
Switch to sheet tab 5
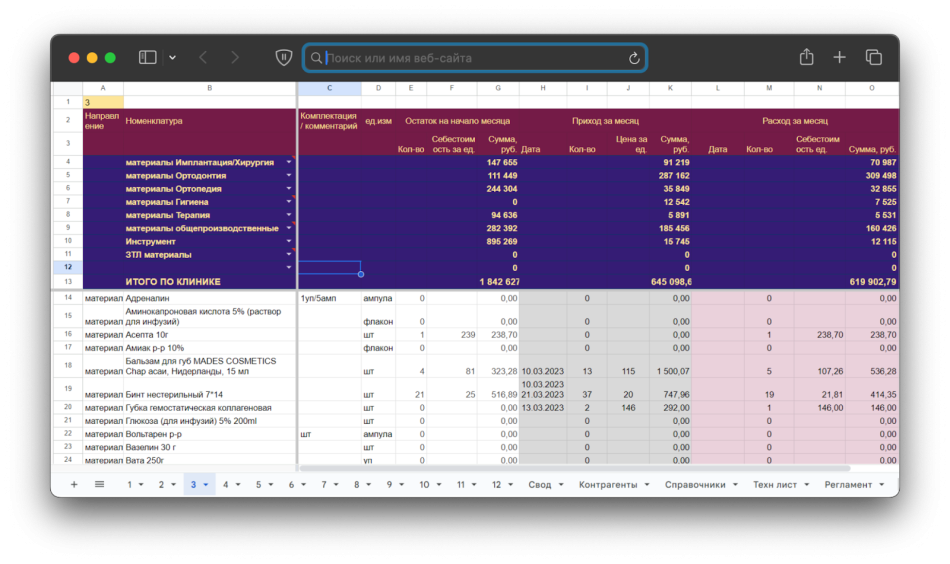(258, 485)
